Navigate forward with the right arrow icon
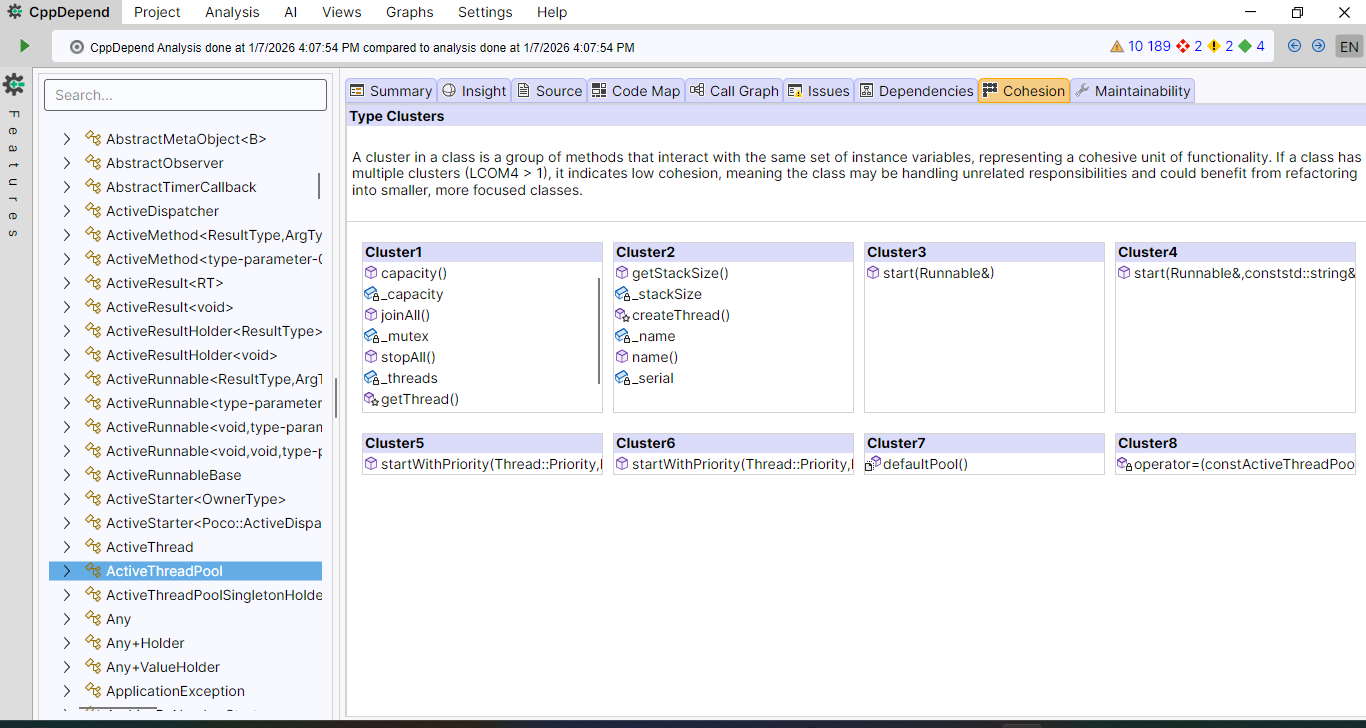 point(1318,46)
